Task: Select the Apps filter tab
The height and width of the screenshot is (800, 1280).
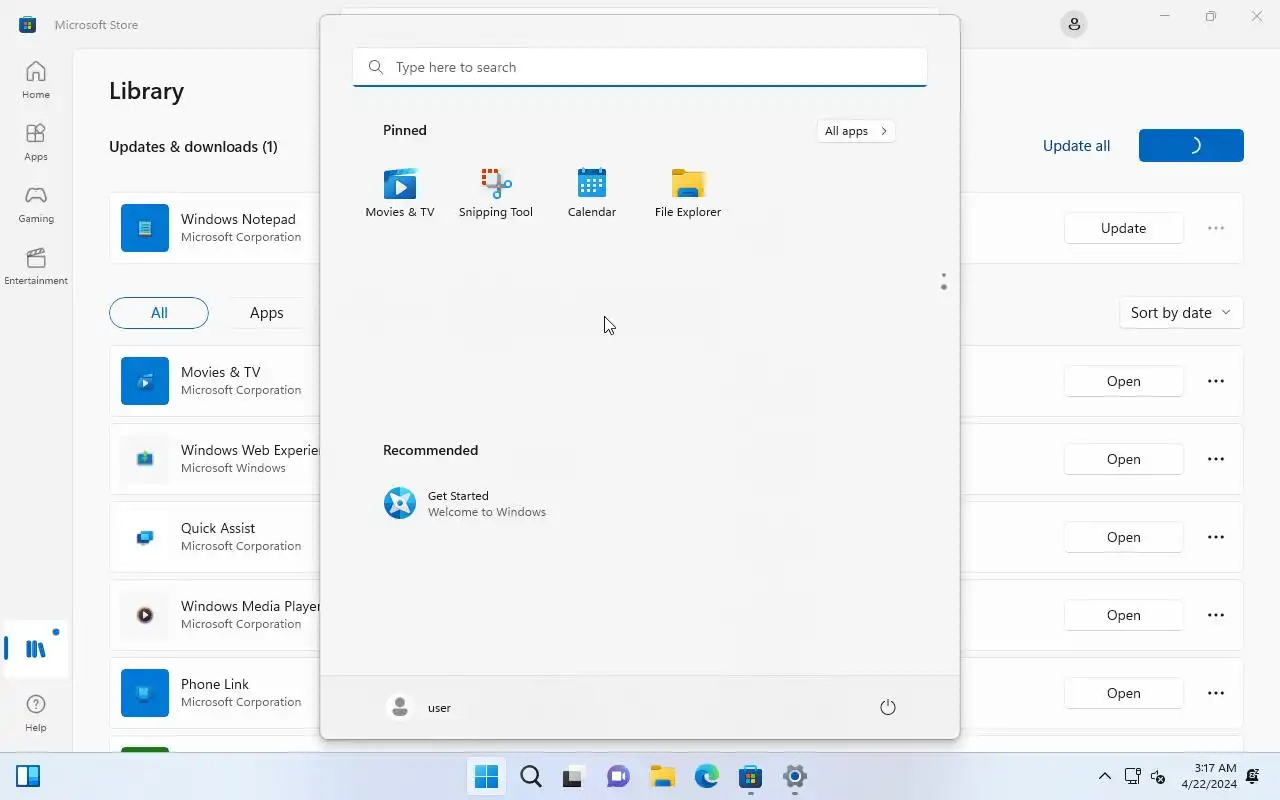Action: click(x=266, y=313)
